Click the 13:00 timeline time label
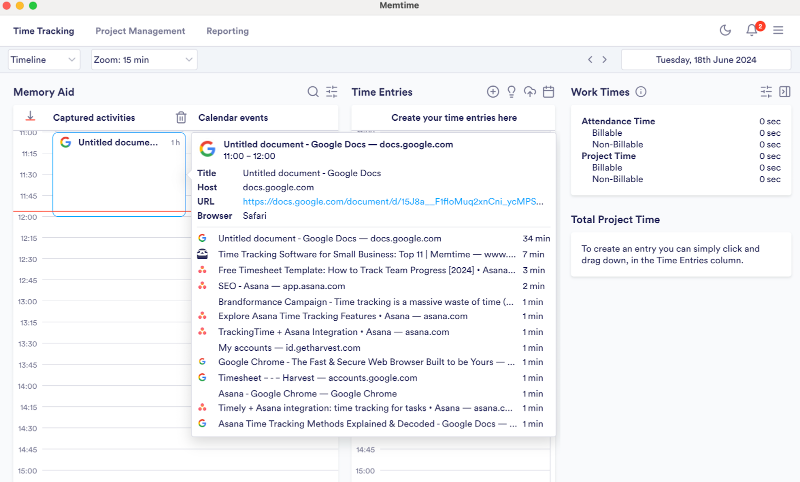800x482 pixels. (28, 301)
